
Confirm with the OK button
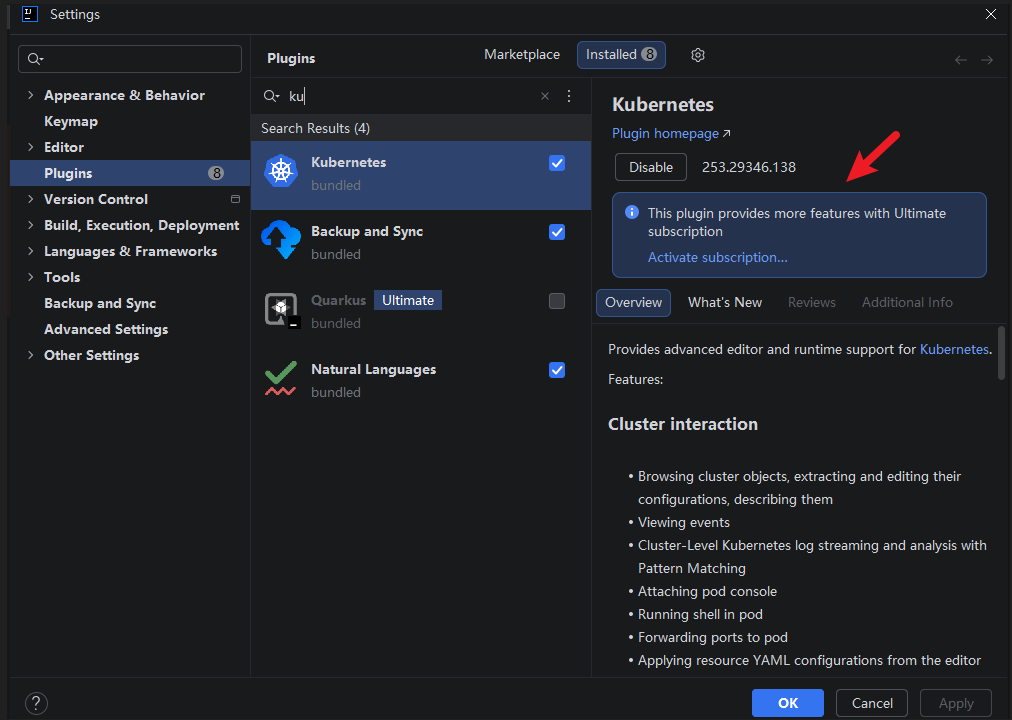point(787,703)
